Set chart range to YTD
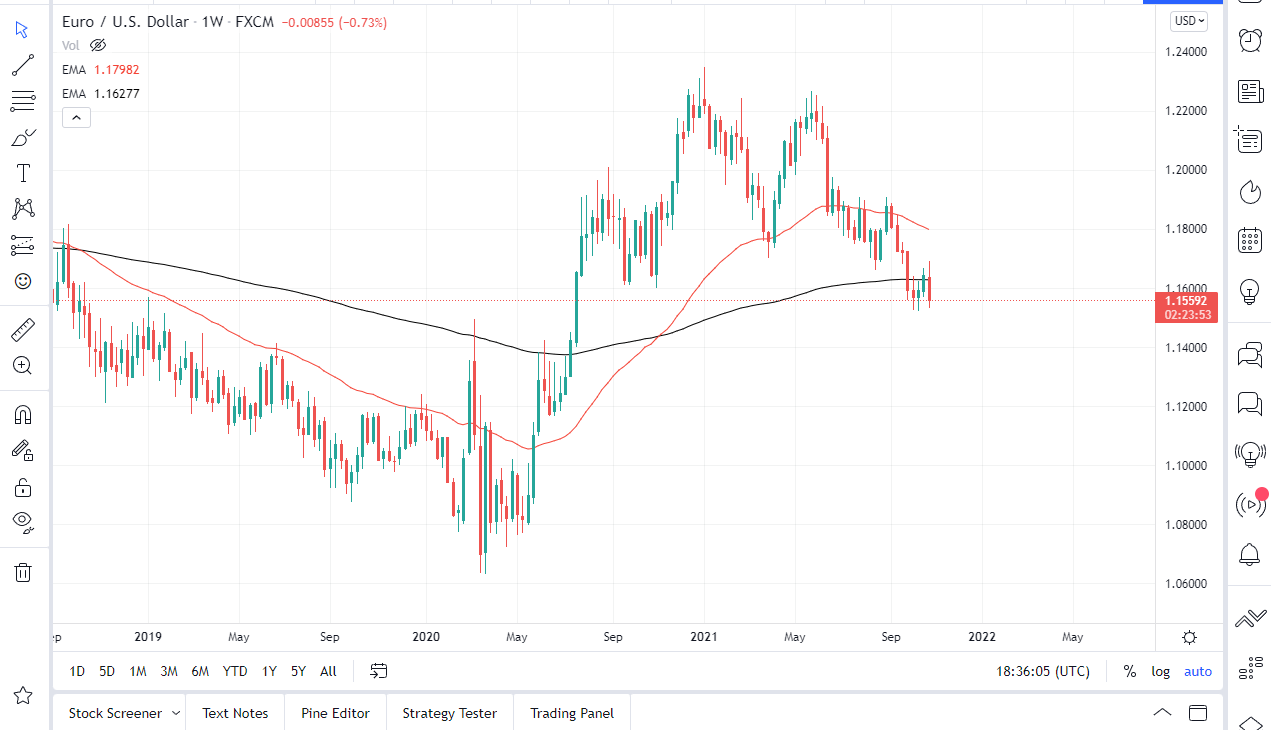 pos(235,671)
